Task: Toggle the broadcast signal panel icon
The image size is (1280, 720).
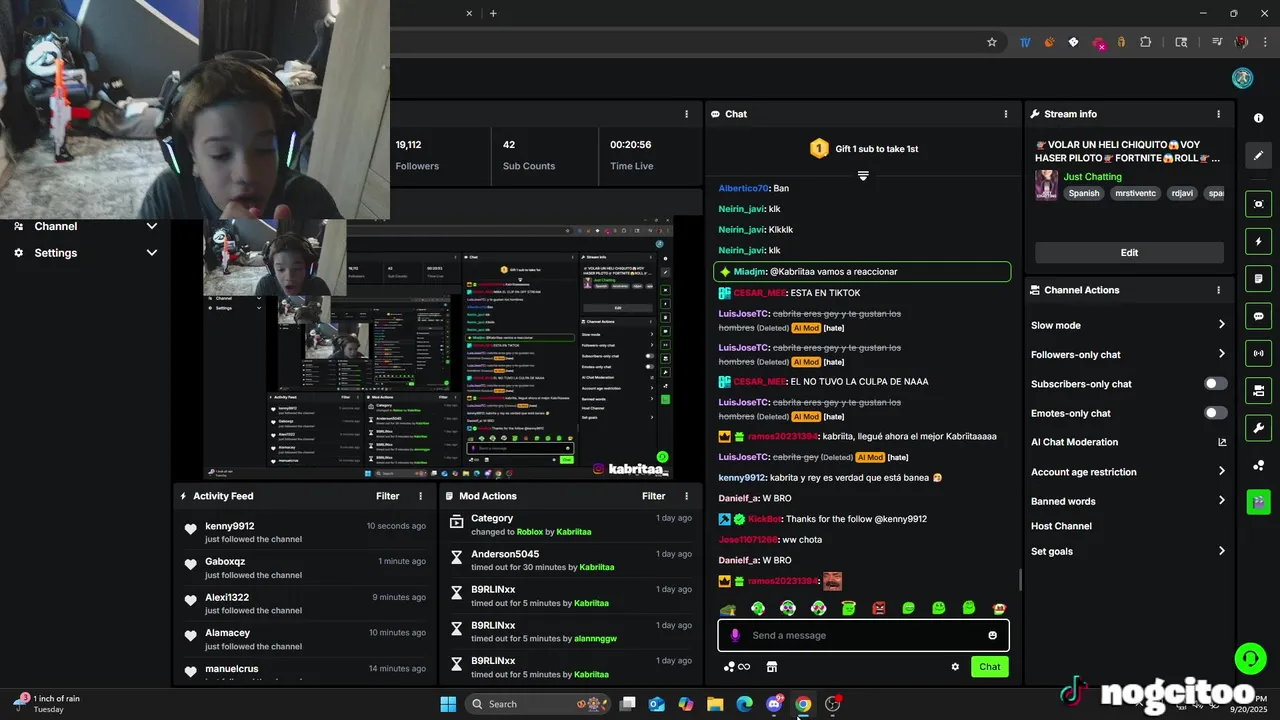Action: tap(1258, 353)
